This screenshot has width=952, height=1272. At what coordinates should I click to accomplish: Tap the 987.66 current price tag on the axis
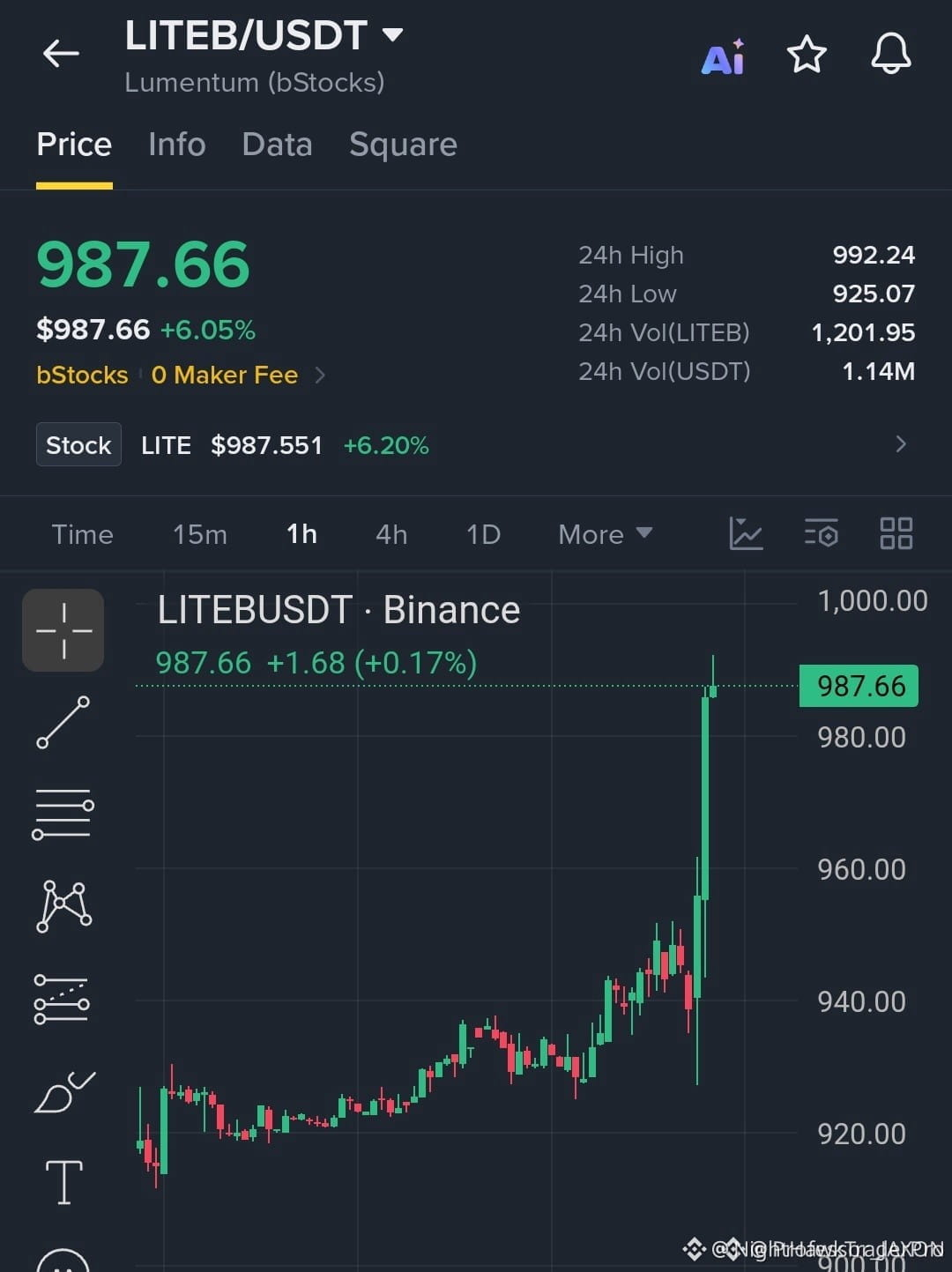pyautogui.click(x=859, y=686)
